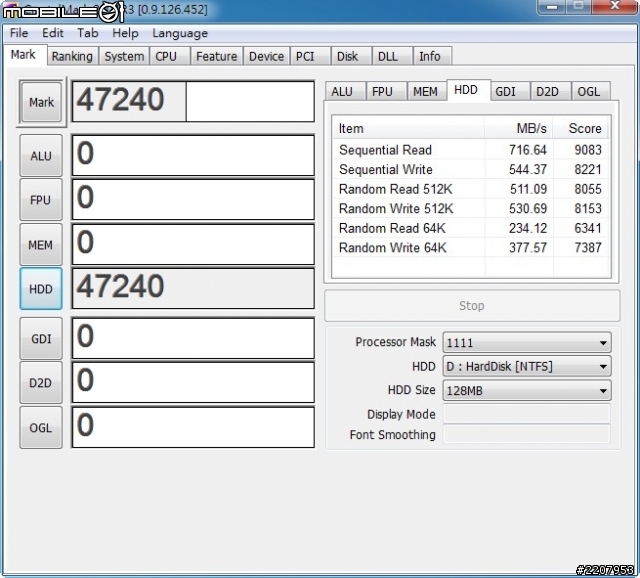The image size is (640, 578).
Task: Open the File menu
Action: [x=19, y=33]
